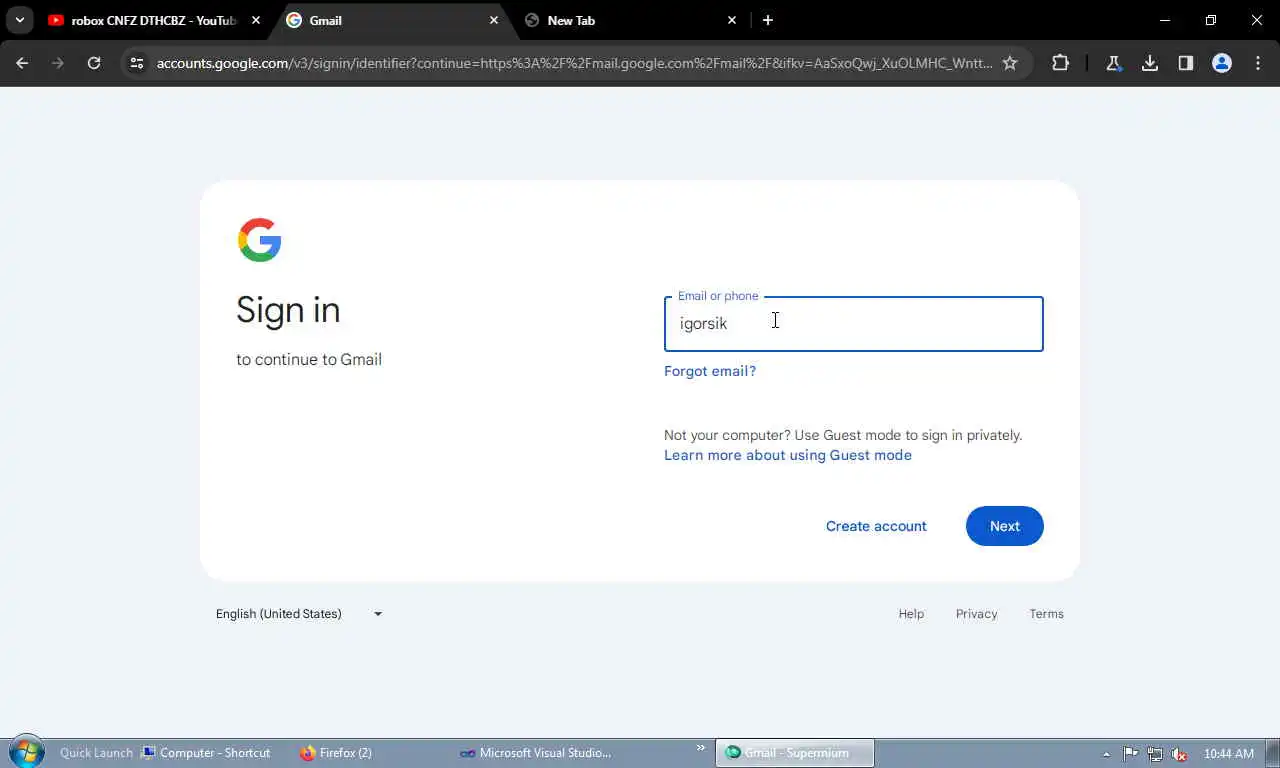
Task: Focus the Email or phone field
Action: coord(854,324)
